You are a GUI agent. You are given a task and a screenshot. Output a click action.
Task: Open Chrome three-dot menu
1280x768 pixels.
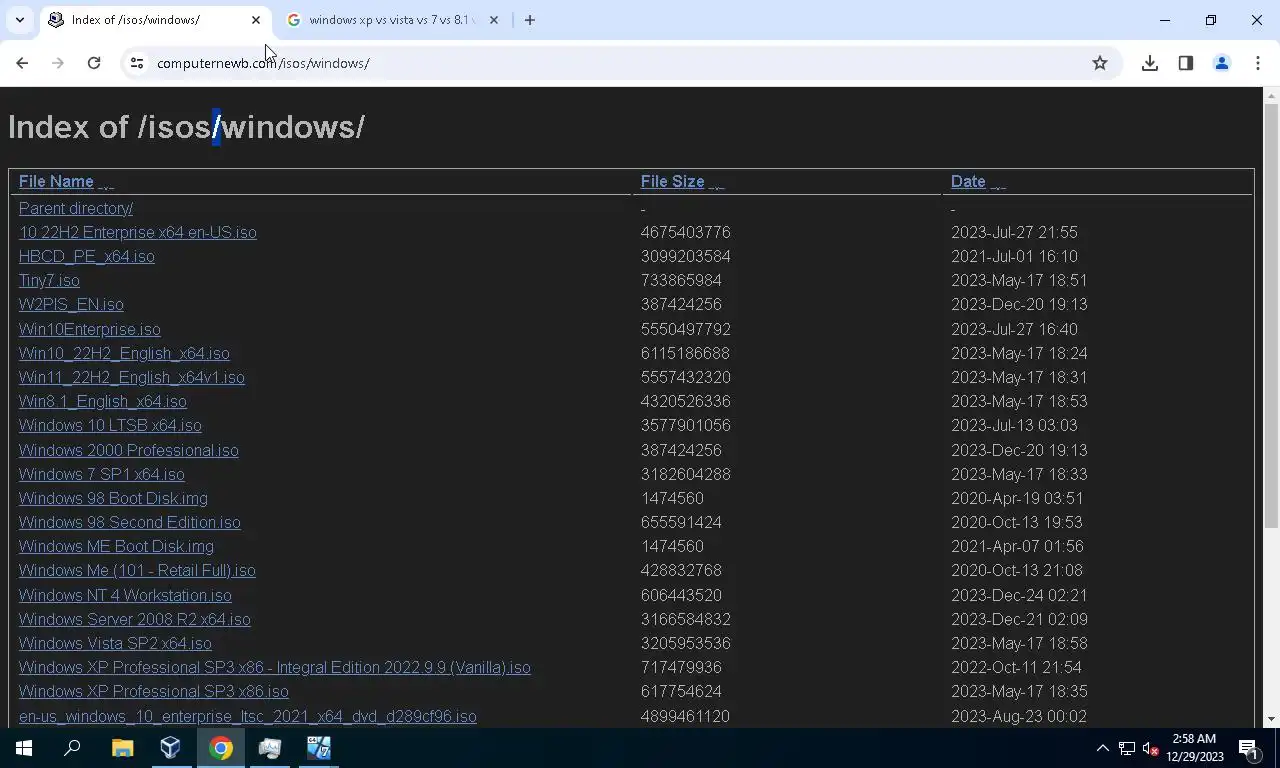tap(1258, 63)
